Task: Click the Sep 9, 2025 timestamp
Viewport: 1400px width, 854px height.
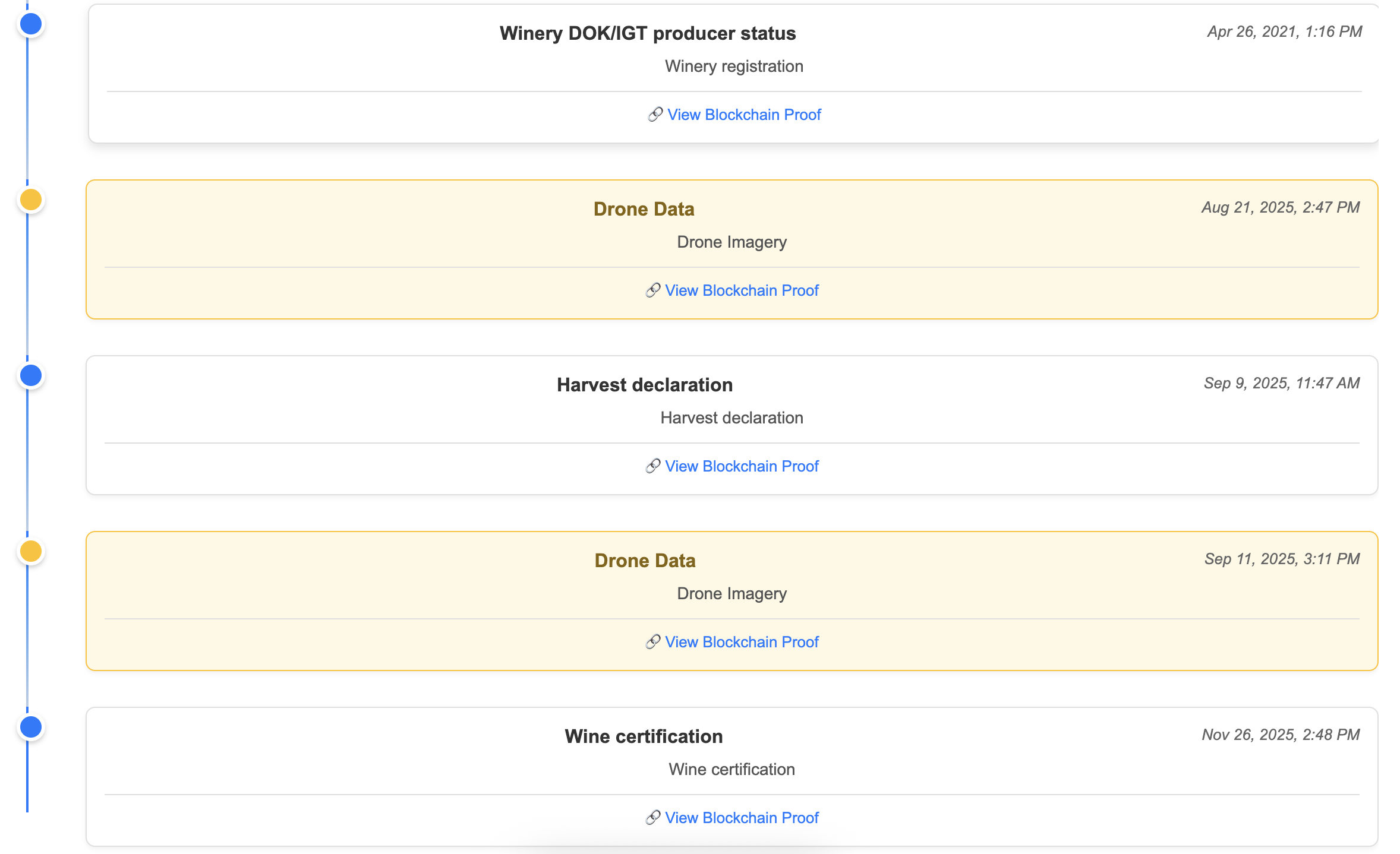Action: [1281, 383]
